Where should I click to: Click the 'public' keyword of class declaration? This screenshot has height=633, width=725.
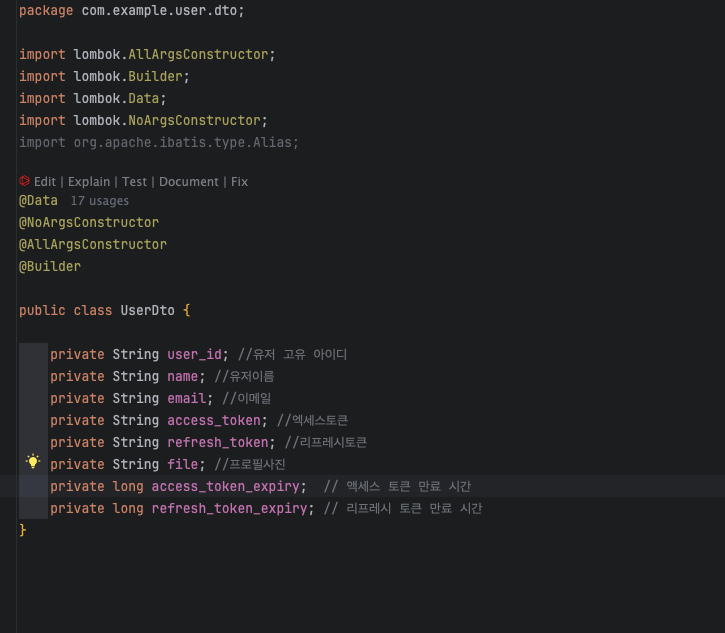point(42,310)
